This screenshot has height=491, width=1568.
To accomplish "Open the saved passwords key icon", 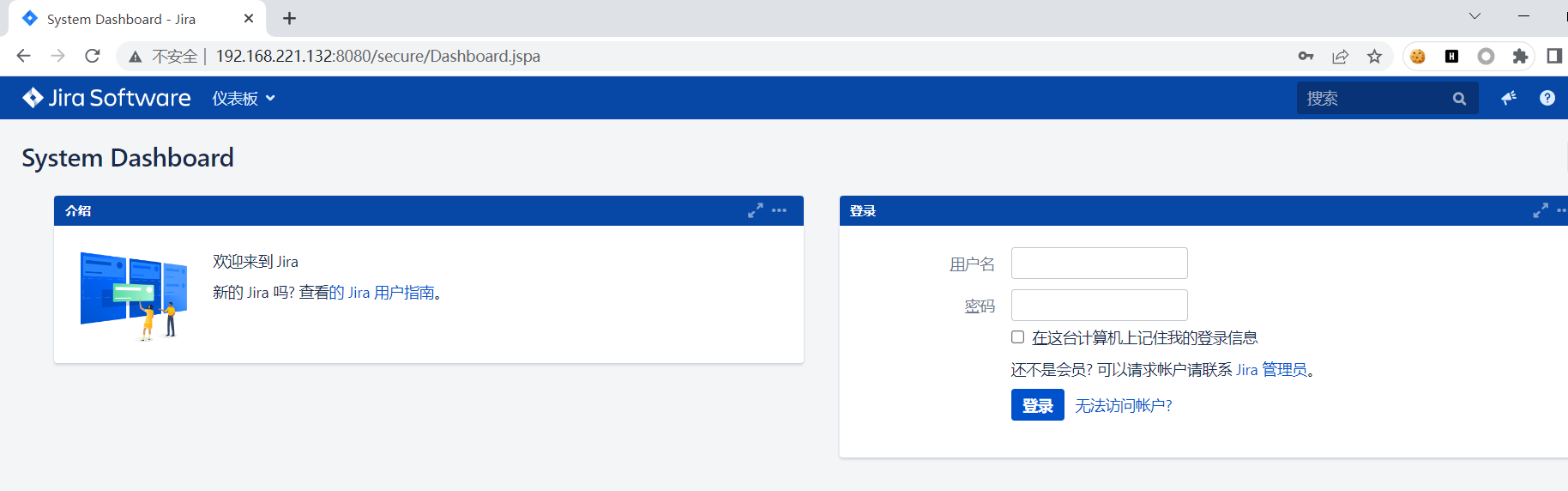I will [x=1306, y=56].
